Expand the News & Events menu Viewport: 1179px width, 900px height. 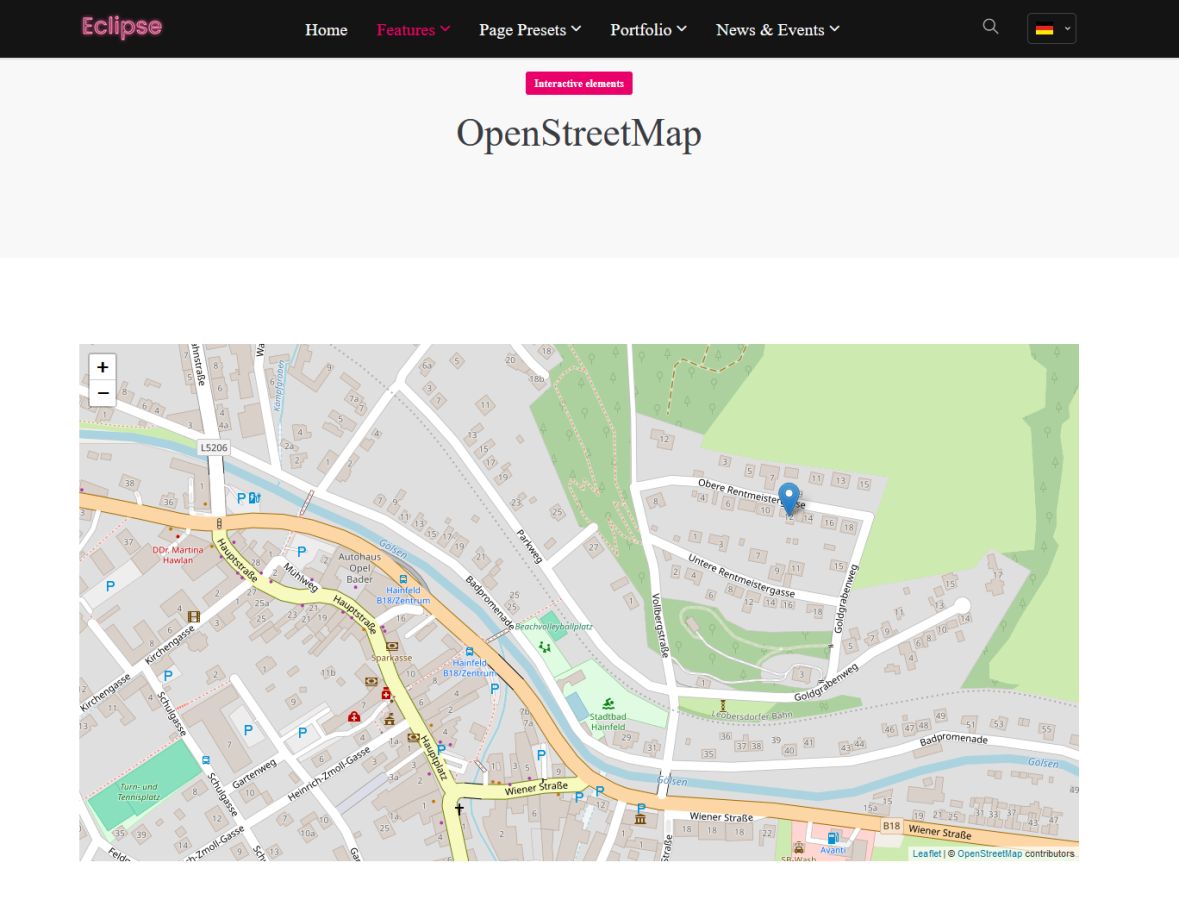coord(777,30)
